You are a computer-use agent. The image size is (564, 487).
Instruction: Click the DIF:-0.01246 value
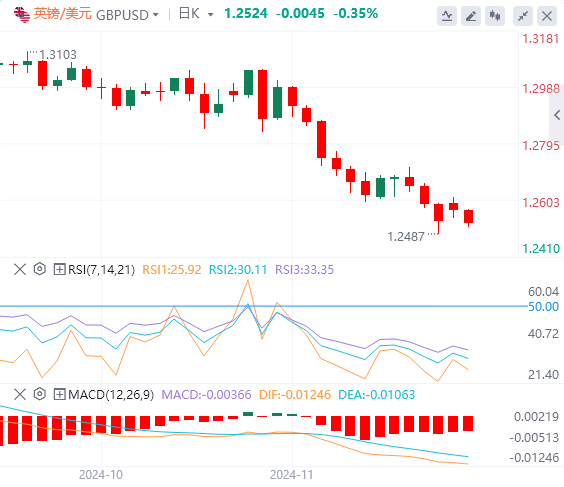pyautogui.click(x=295, y=395)
